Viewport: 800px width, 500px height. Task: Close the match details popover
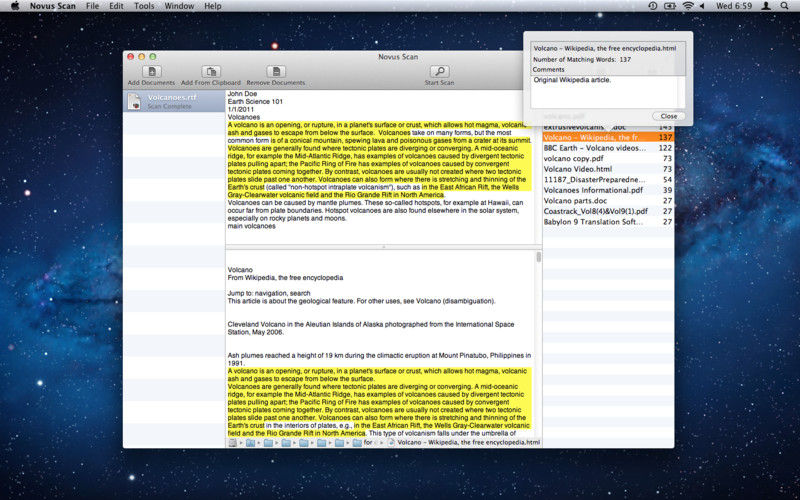(668, 116)
